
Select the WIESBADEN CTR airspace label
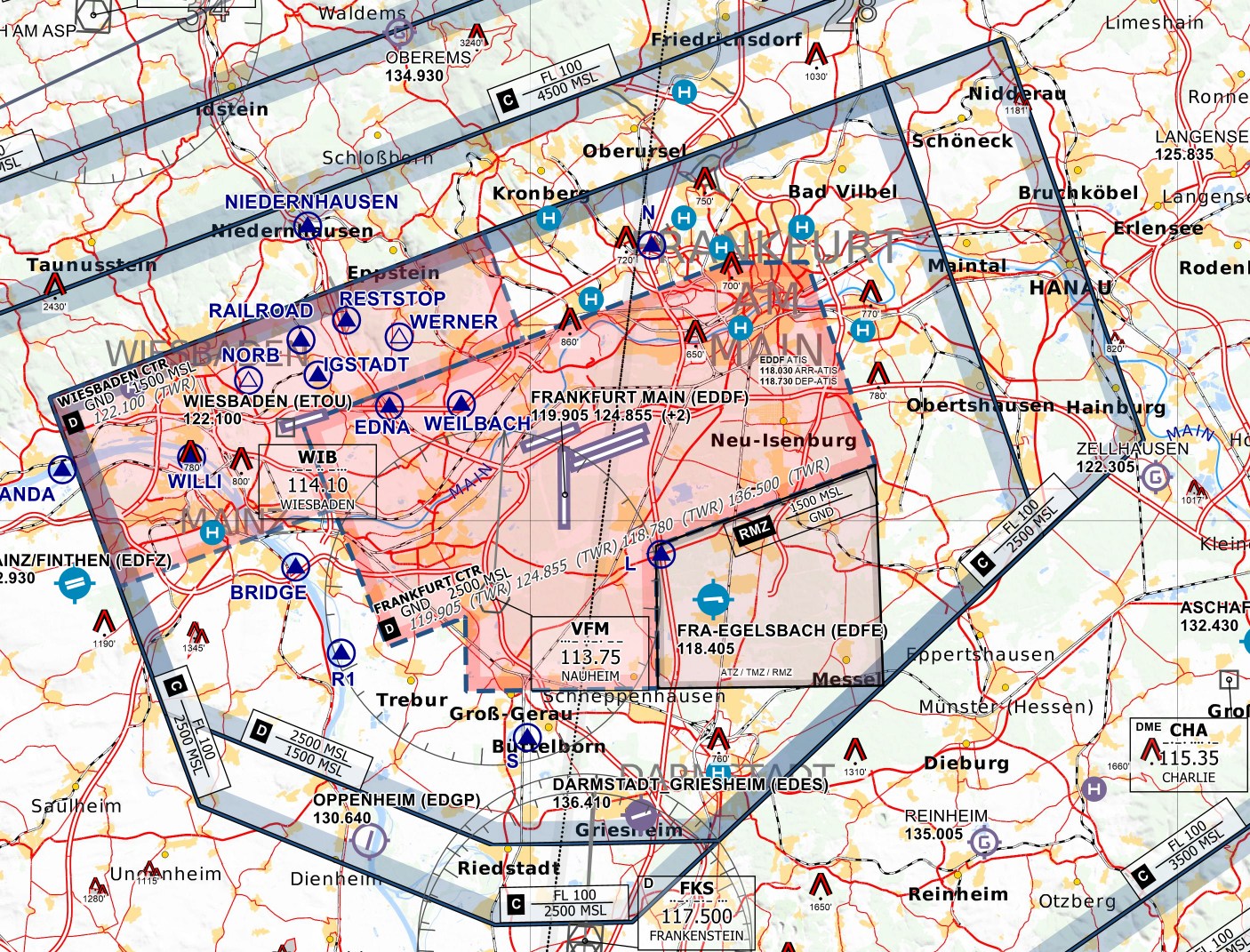[x=113, y=385]
